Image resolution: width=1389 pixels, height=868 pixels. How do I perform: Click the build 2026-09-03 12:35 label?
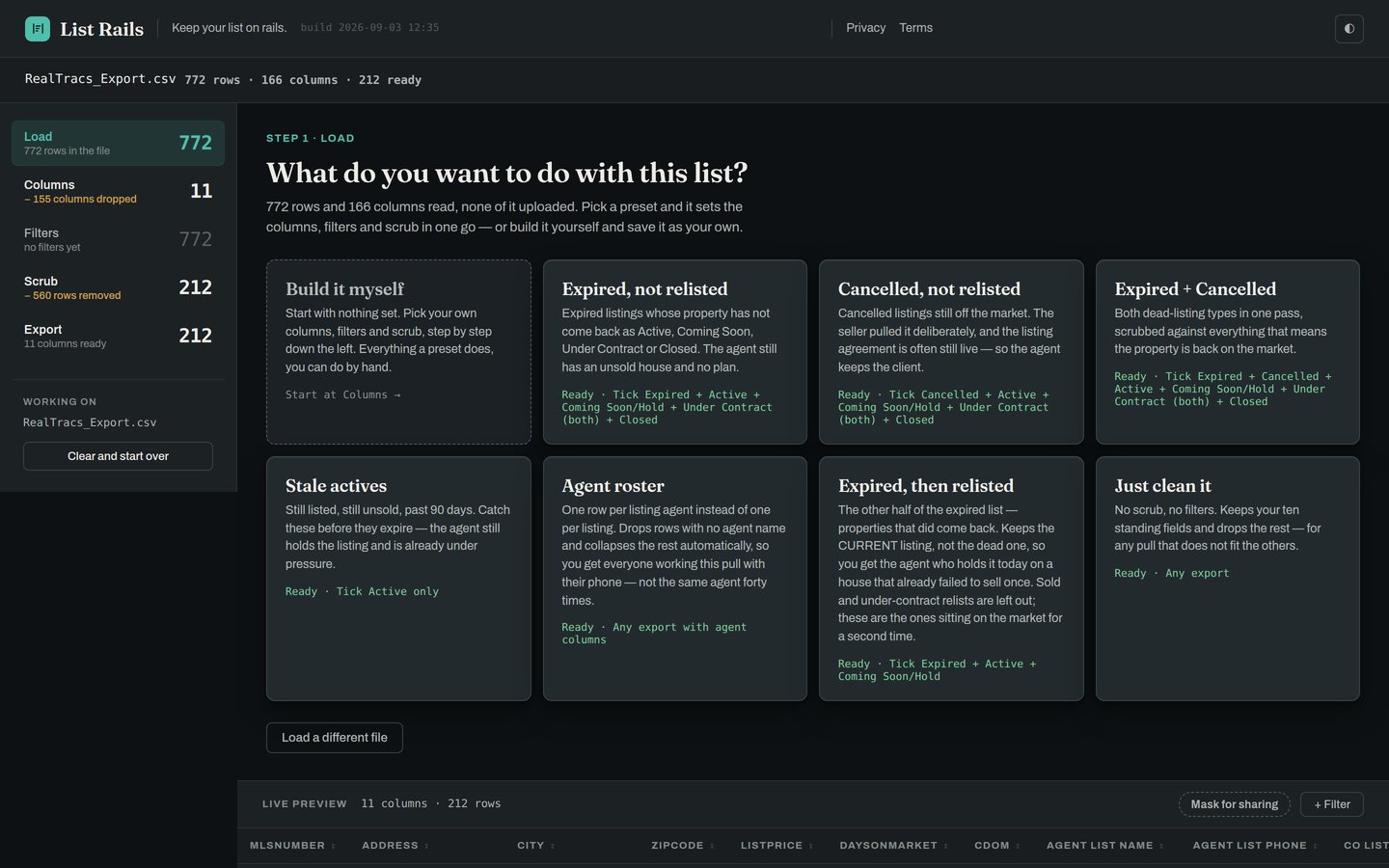[369, 28]
